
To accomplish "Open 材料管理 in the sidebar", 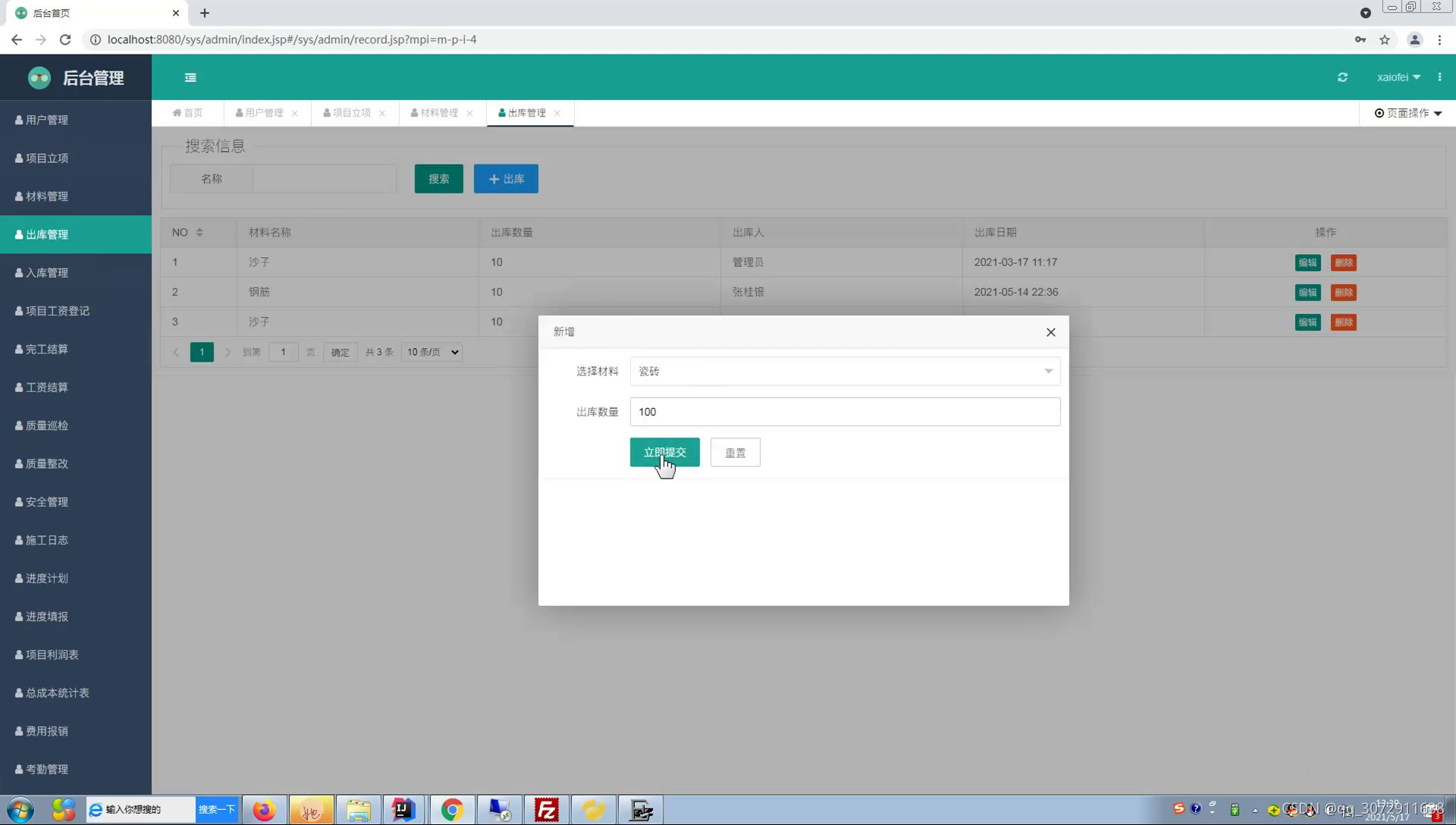I will pyautogui.click(x=76, y=196).
